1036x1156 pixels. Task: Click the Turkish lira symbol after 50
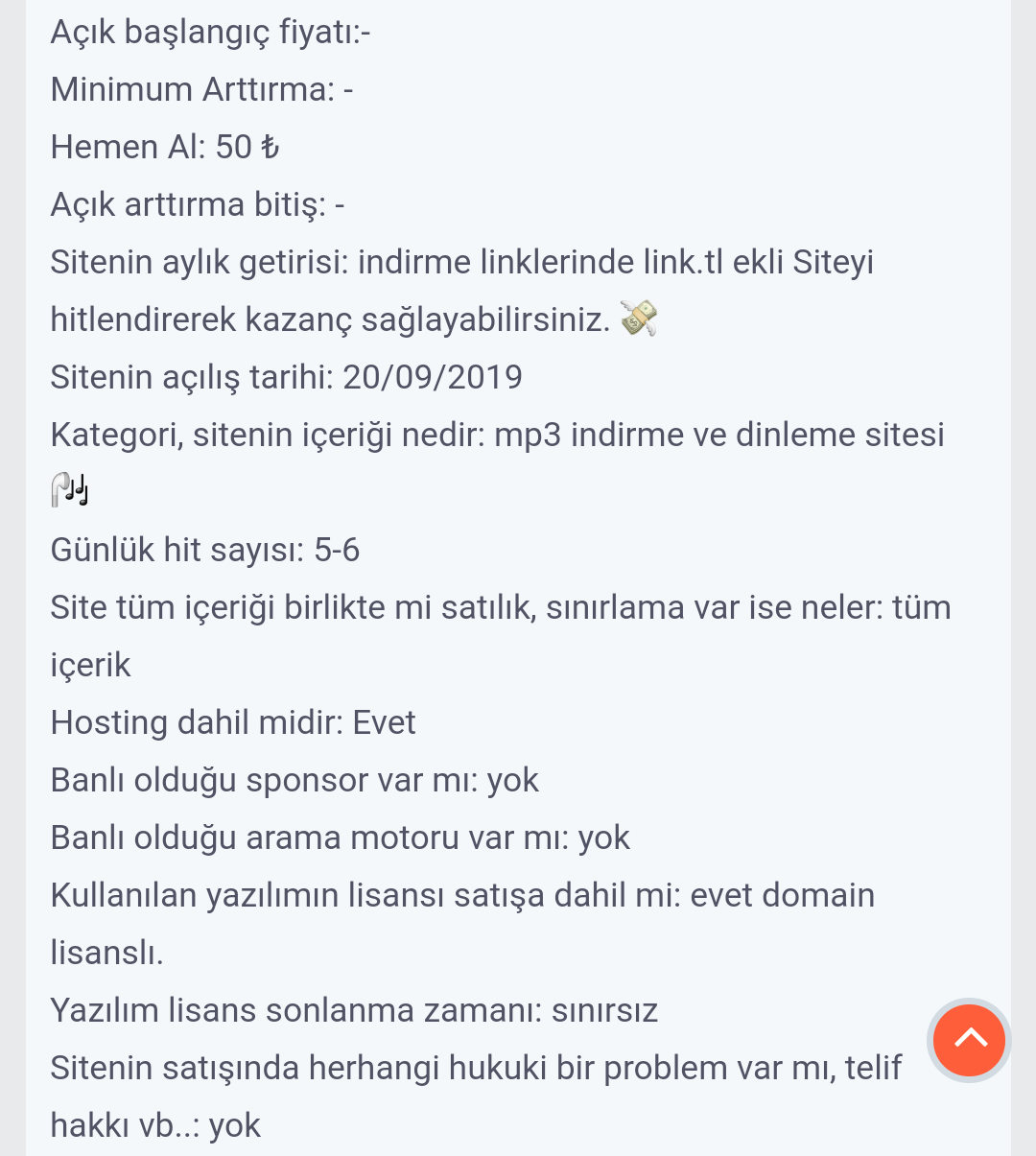(x=271, y=147)
